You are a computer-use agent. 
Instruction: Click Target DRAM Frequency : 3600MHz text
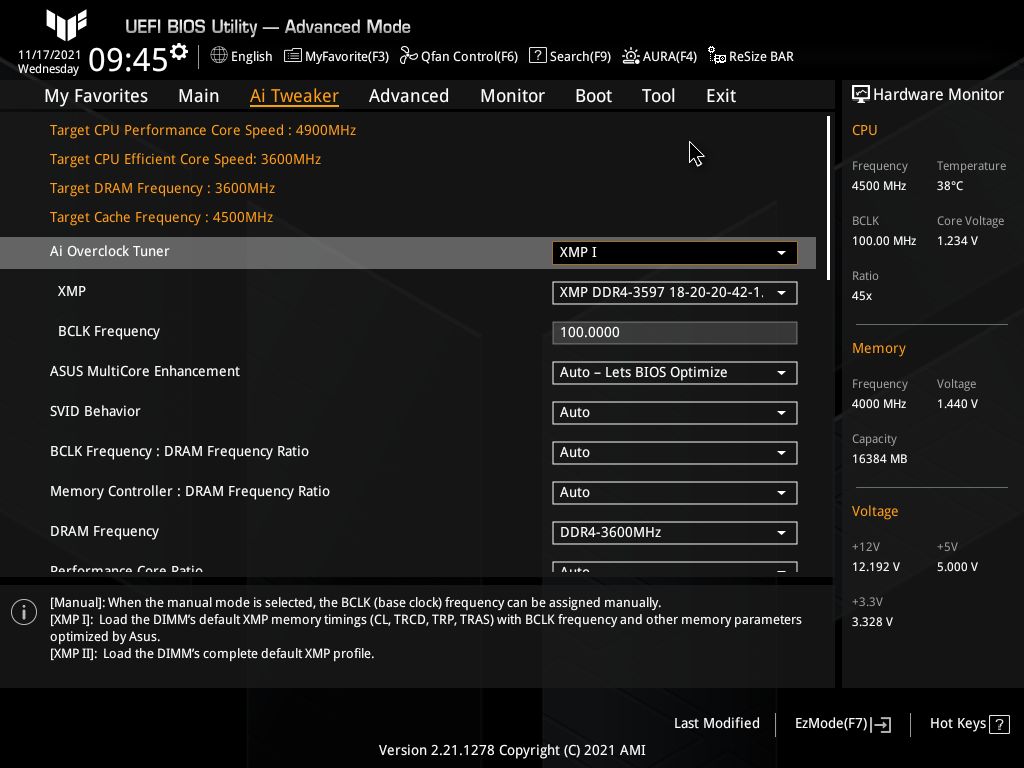click(x=162, y=188)
